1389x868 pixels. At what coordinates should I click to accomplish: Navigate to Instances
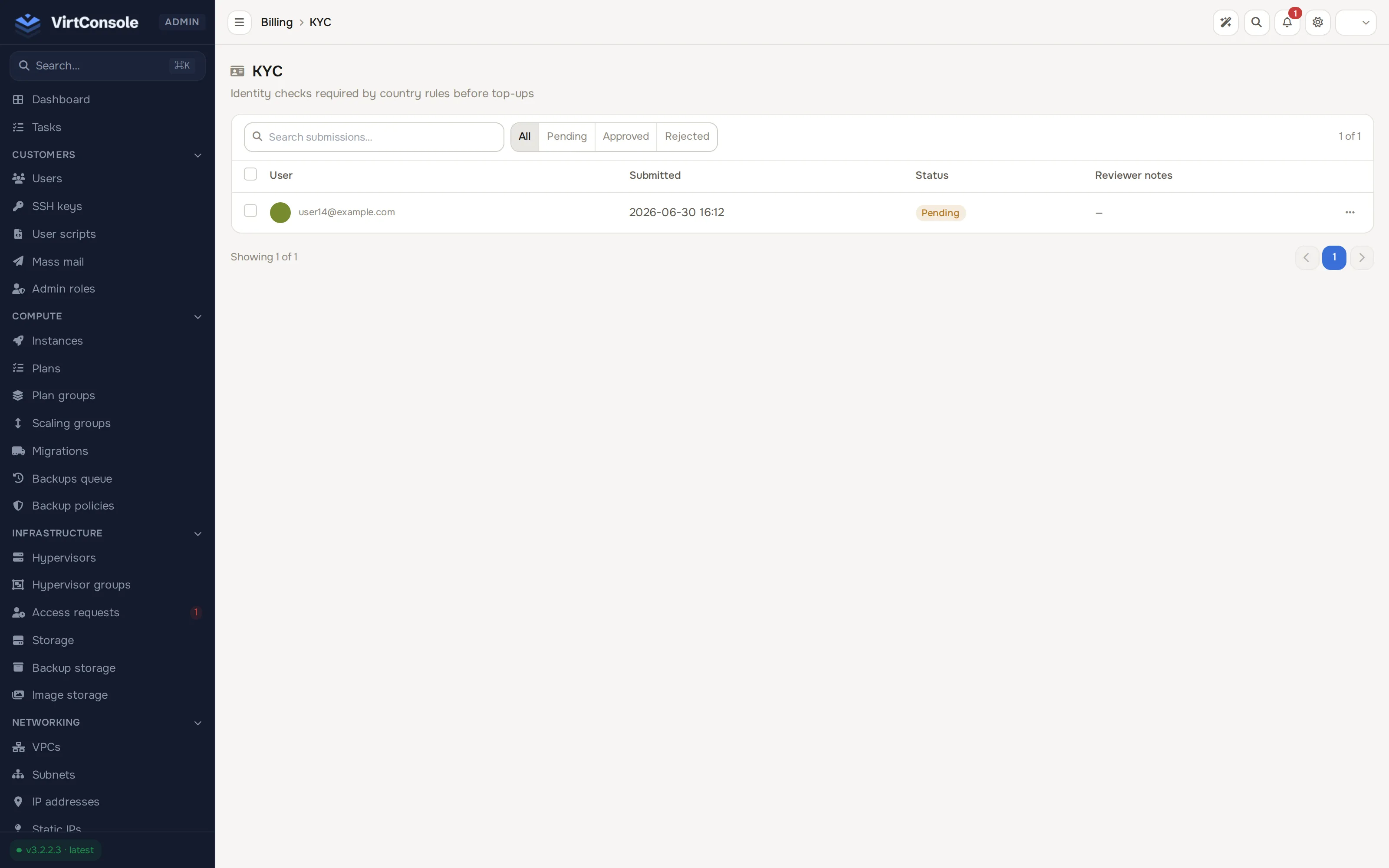(x=107, y=341)
